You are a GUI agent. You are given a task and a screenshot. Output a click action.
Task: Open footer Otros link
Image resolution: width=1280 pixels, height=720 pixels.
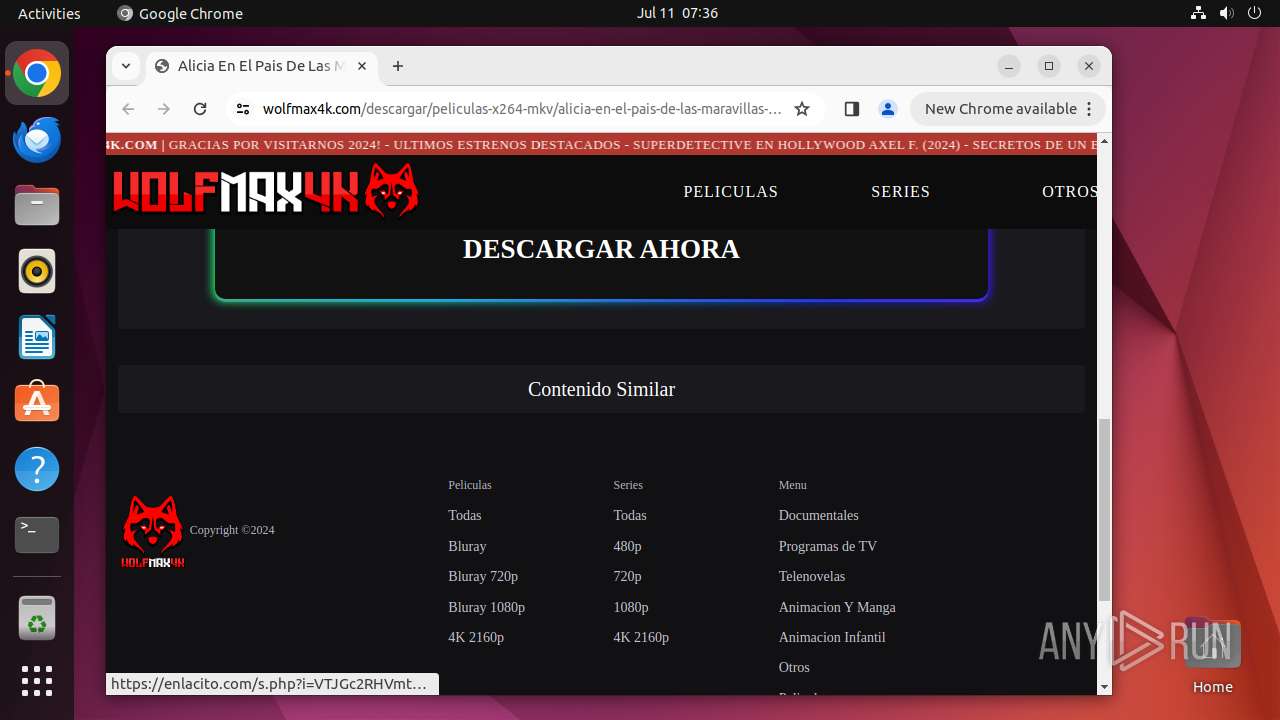click(x=794, y=668)
